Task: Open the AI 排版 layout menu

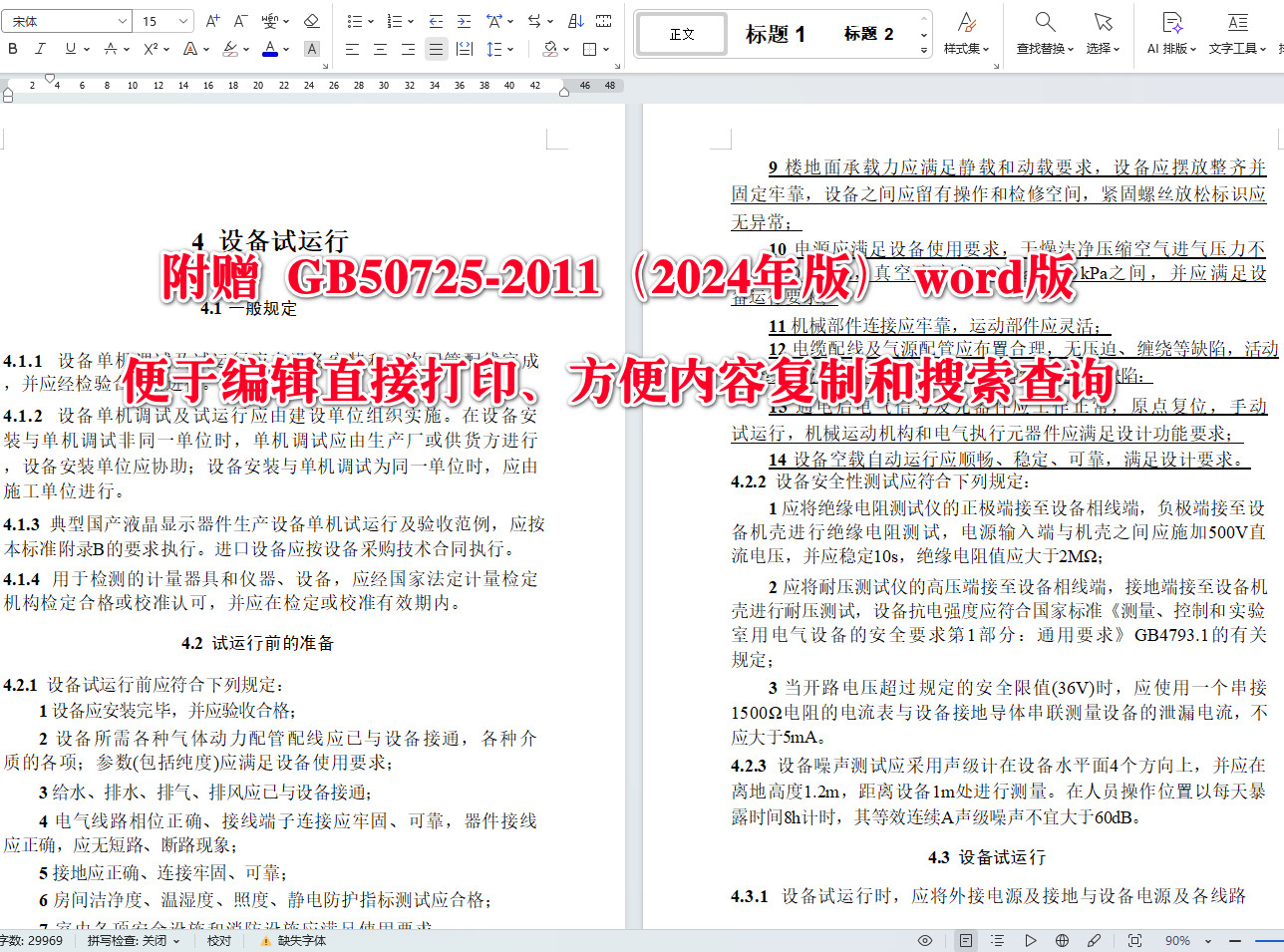Action: (1171, 33)
